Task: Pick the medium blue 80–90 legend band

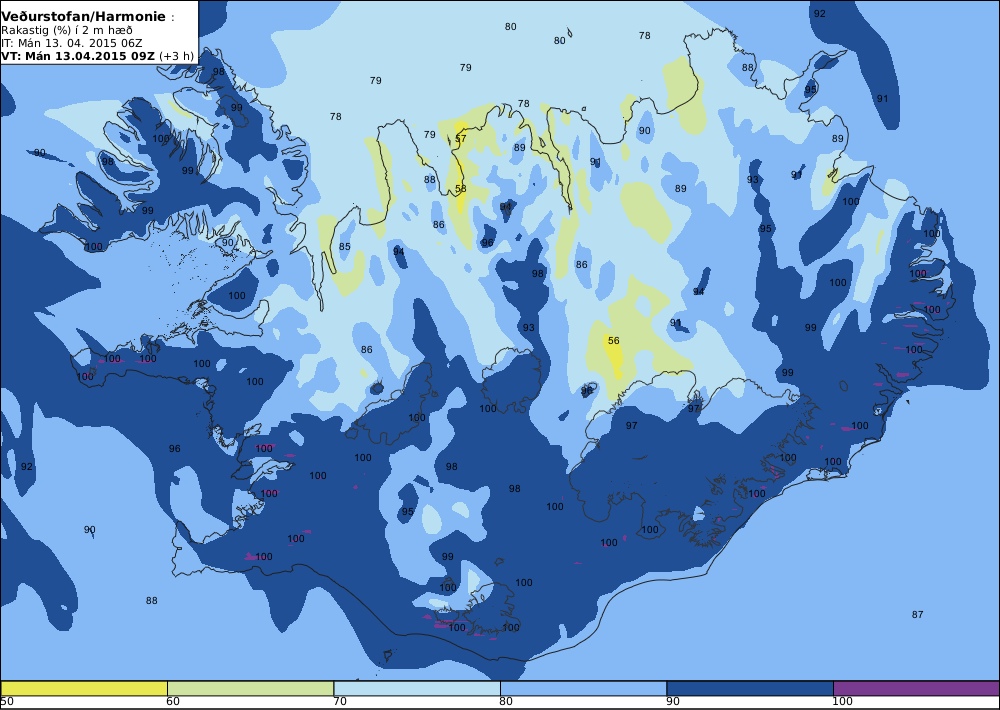Action: (584, 688)
